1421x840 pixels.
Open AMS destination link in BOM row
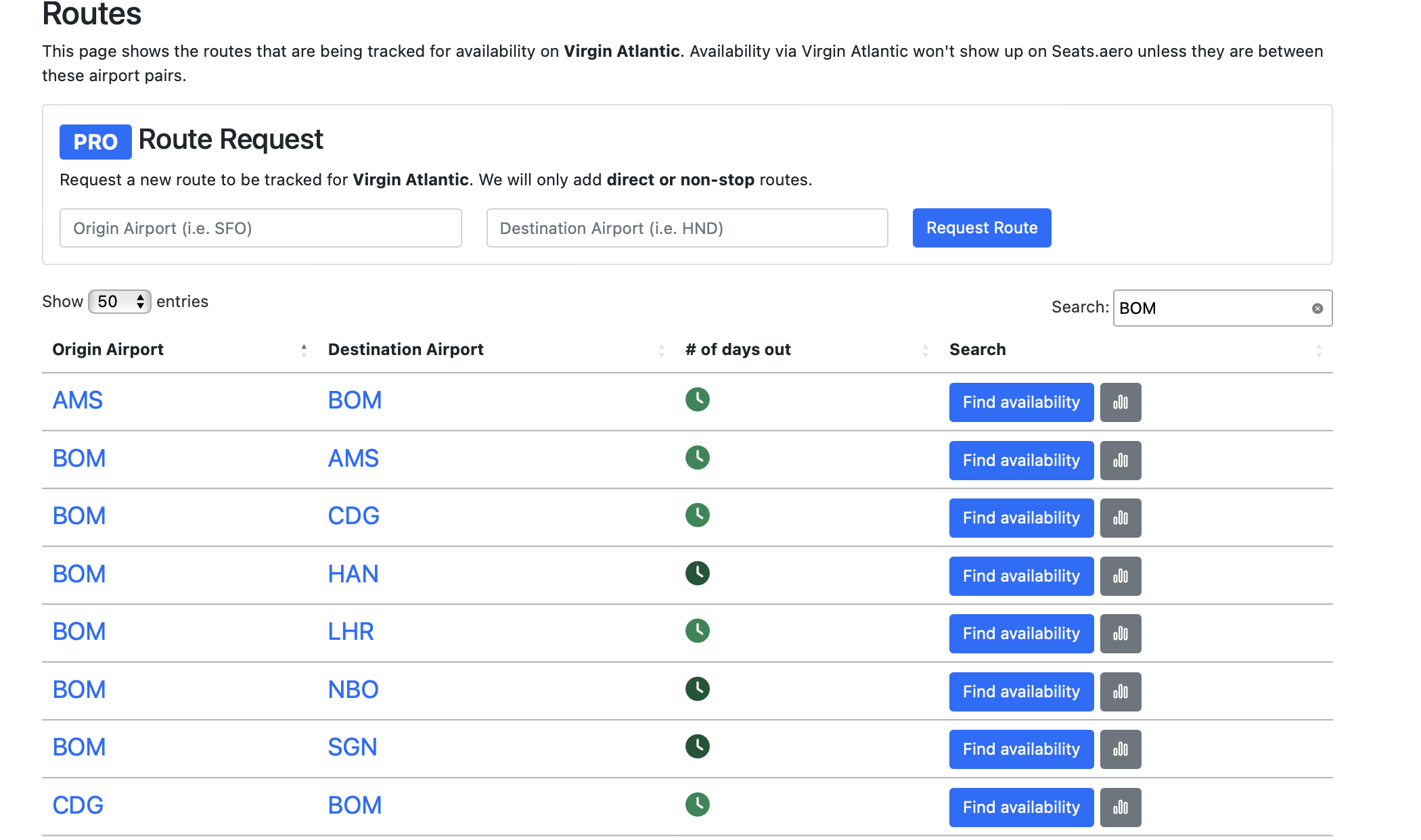click(x=353, y=459)
